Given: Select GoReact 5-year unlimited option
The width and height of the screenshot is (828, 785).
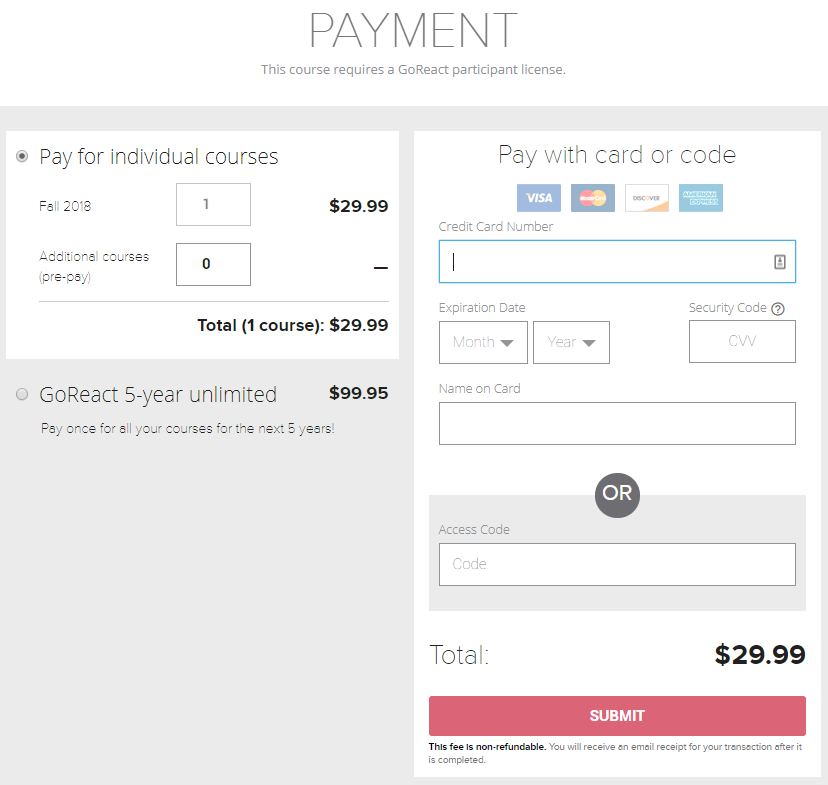Looking at the screenshot, I should [x=22, y=394].
